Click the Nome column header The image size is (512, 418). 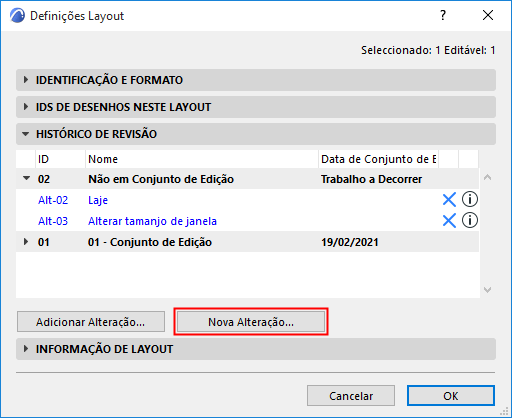pos(202,159)
